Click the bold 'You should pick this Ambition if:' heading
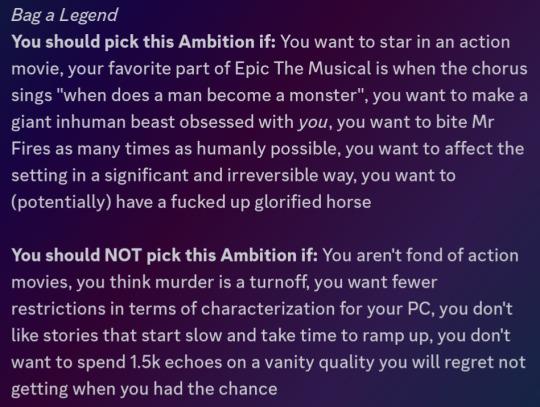540x407 pixels. (x=144, y=42)
